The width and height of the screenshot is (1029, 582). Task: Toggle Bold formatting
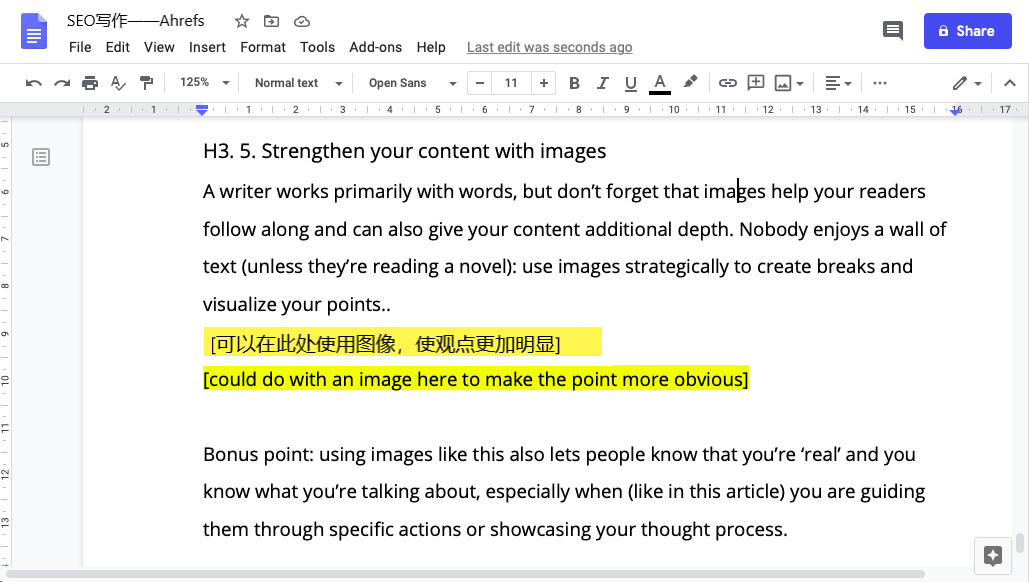coord(574,83)
